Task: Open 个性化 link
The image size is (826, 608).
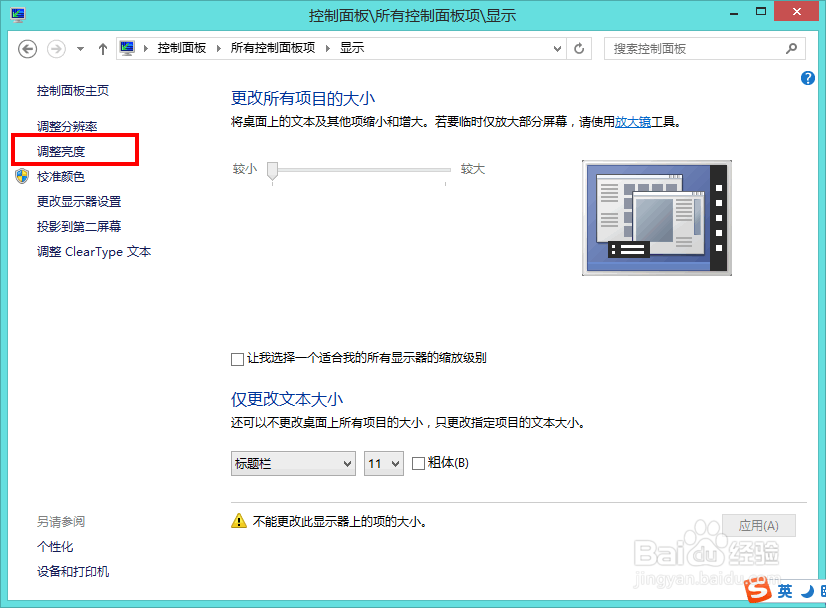Action: pyautogui.click(x=55, y=547)
